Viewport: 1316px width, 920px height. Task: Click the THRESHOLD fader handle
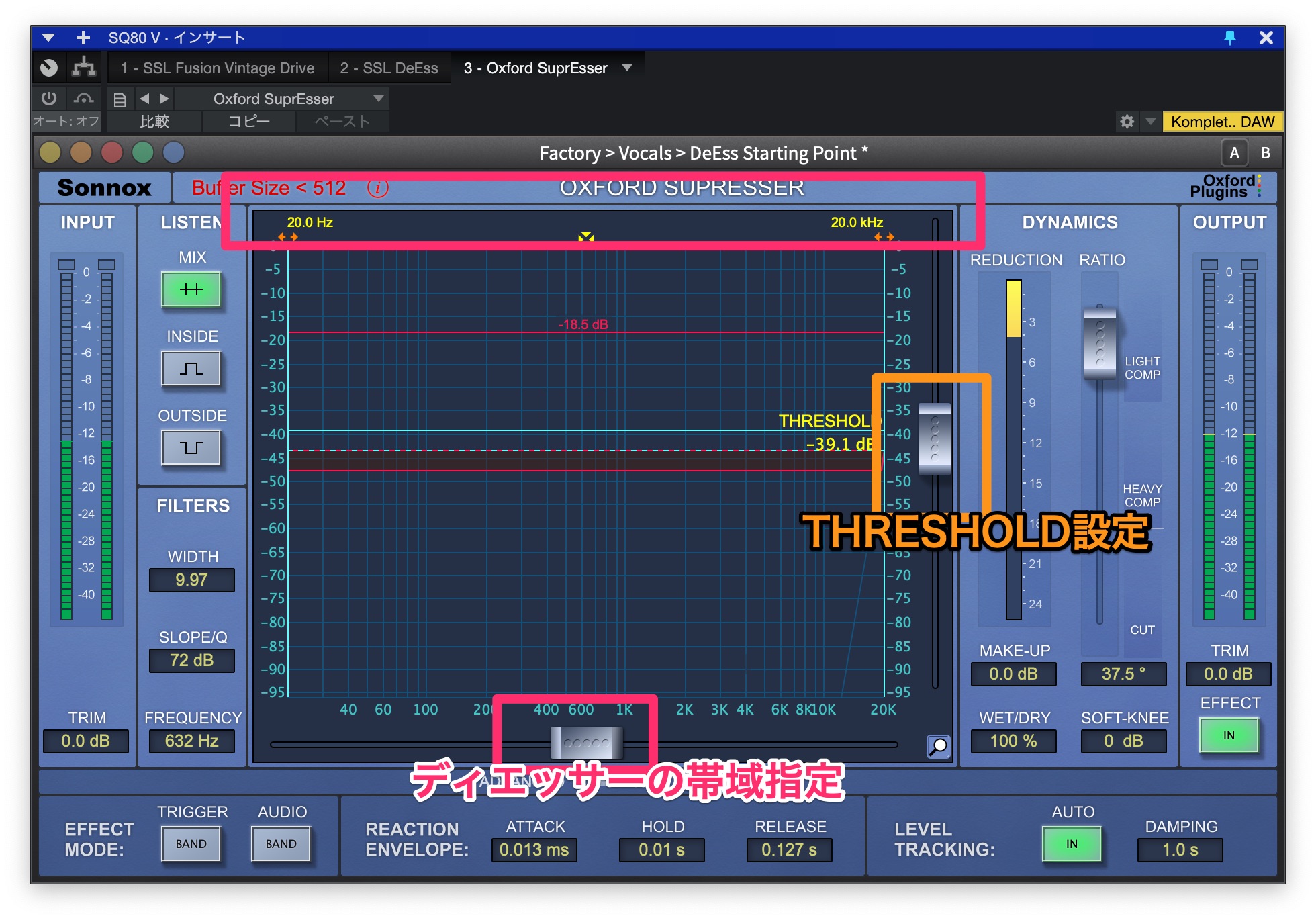(934, 439)
